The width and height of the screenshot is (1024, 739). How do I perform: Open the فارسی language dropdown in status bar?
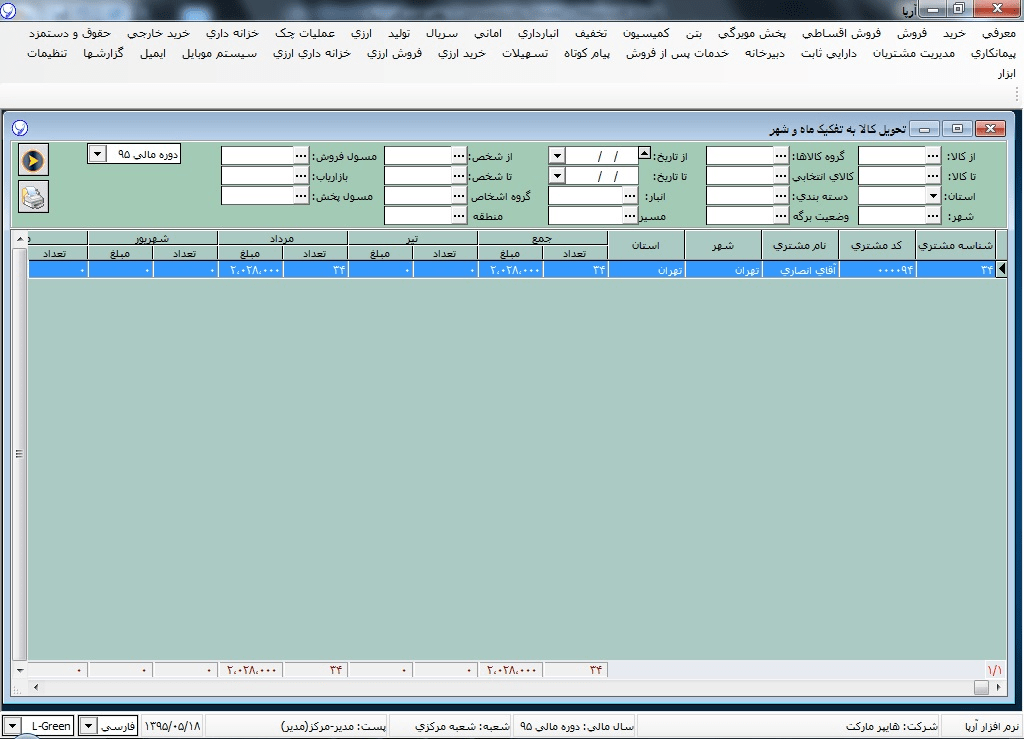coord(88,726)
